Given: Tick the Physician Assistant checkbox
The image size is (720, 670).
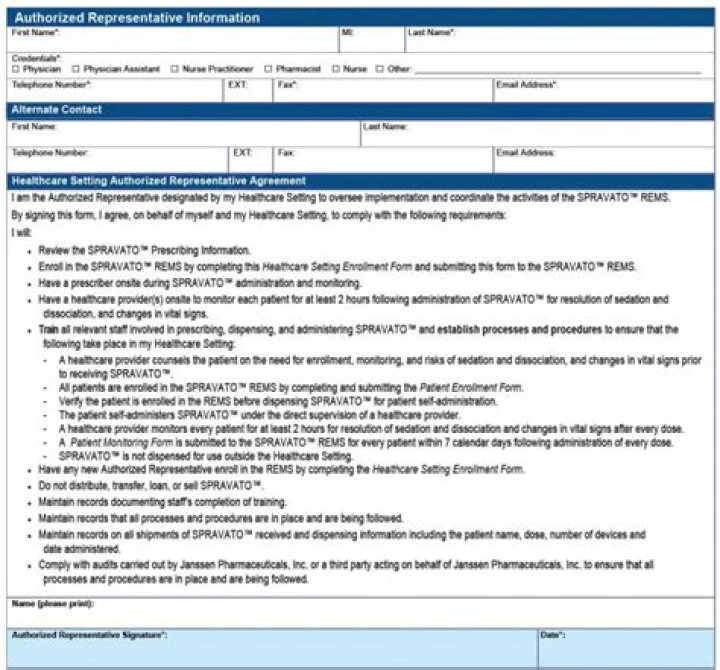Looking at the screenshot, I should pyautogui.click(x=76, y=69).
